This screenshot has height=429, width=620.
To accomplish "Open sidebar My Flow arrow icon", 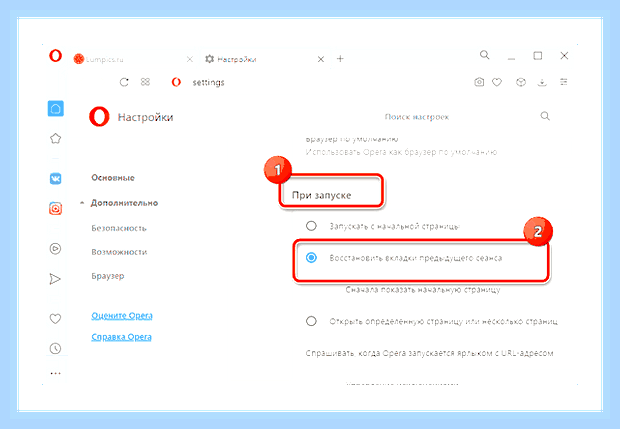I will click(x=55, y=279).
